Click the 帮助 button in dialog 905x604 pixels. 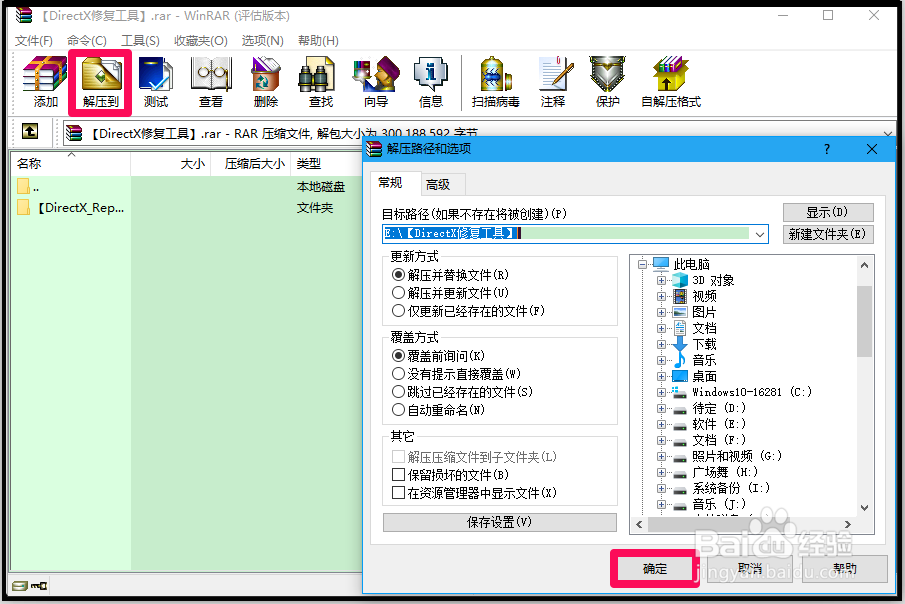845,569
